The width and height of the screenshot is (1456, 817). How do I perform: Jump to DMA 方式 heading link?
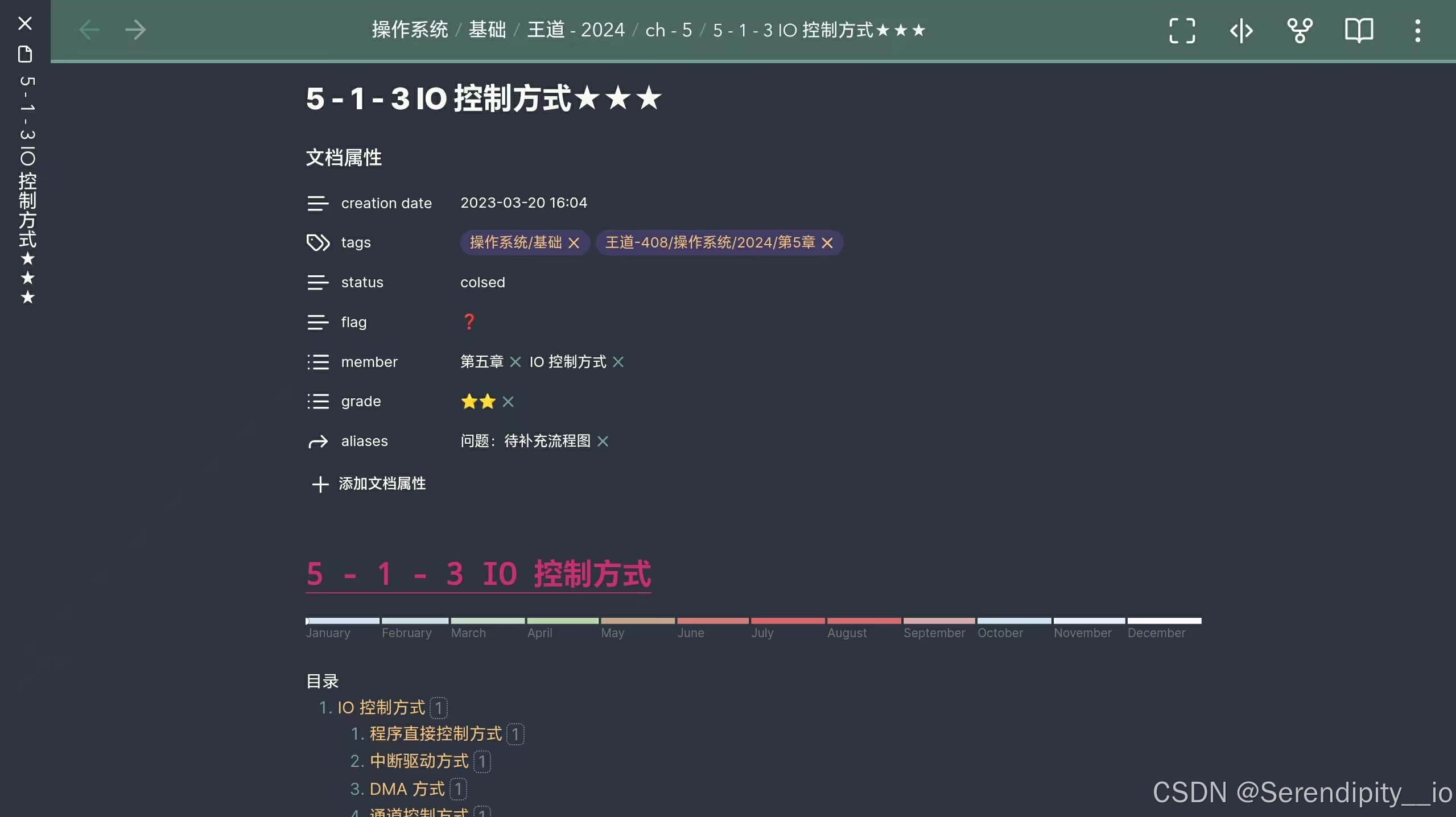pyautogui.click(x=407, y=789)
